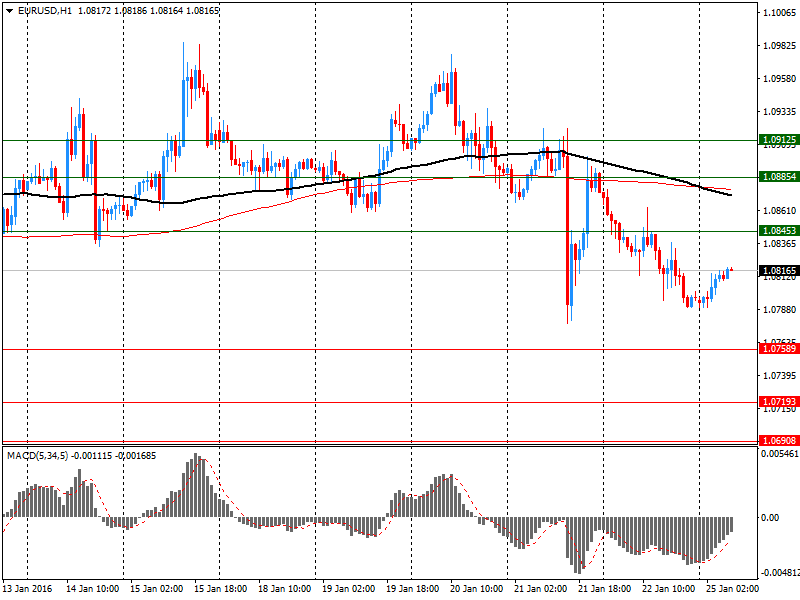Click the 1.09335 price scale value
The height and width of the screenshot is (600, 800).
(x=780, y=111)
